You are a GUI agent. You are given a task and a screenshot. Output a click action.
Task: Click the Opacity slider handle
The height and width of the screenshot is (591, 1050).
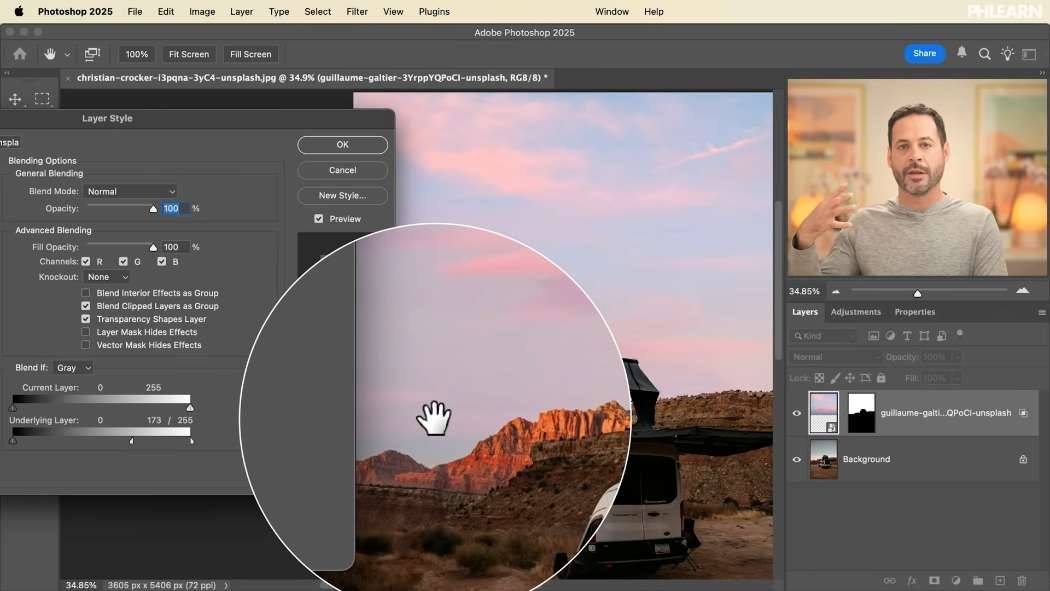coord(153,209)
